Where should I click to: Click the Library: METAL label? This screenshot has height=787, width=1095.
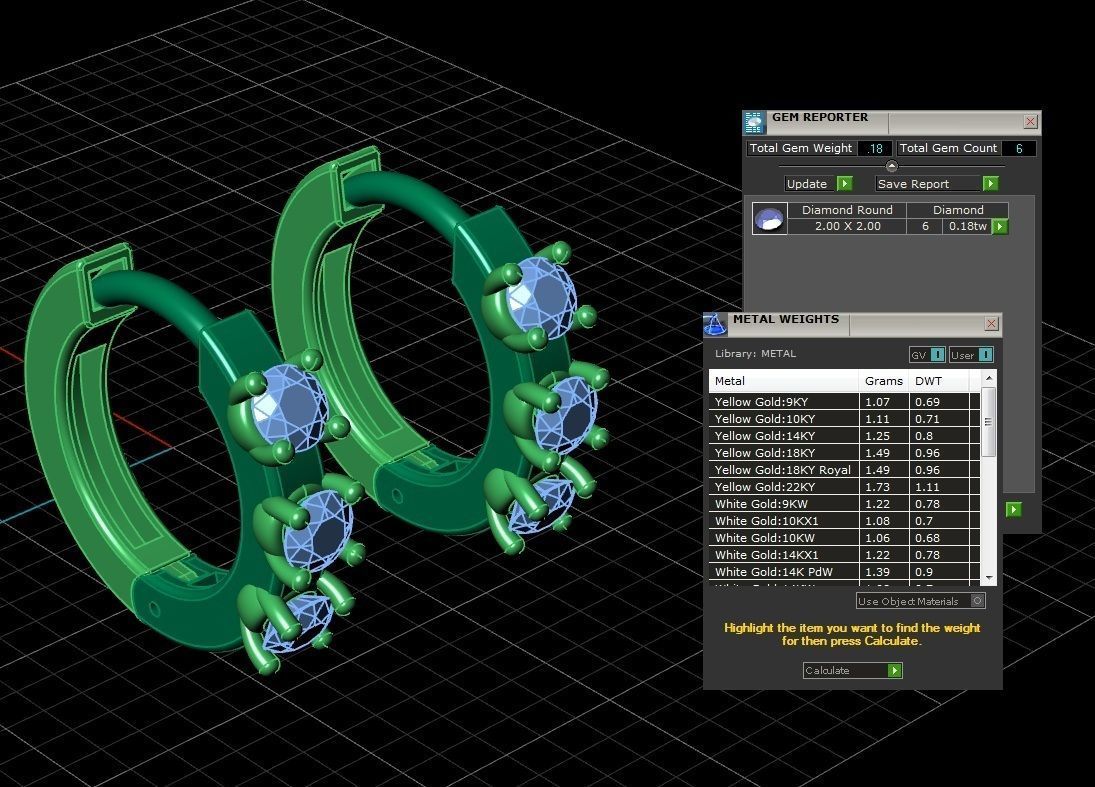coord(755,353)
